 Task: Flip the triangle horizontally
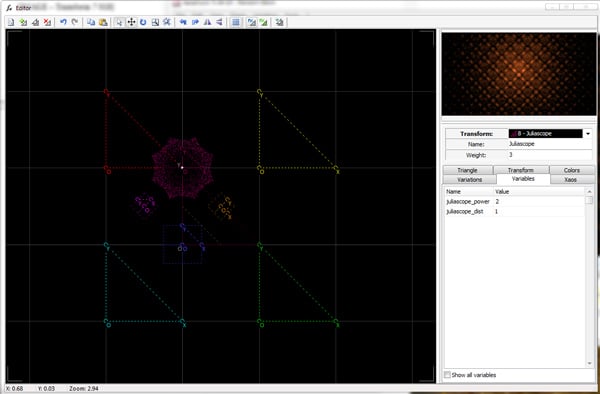click(x=207, y=22)
